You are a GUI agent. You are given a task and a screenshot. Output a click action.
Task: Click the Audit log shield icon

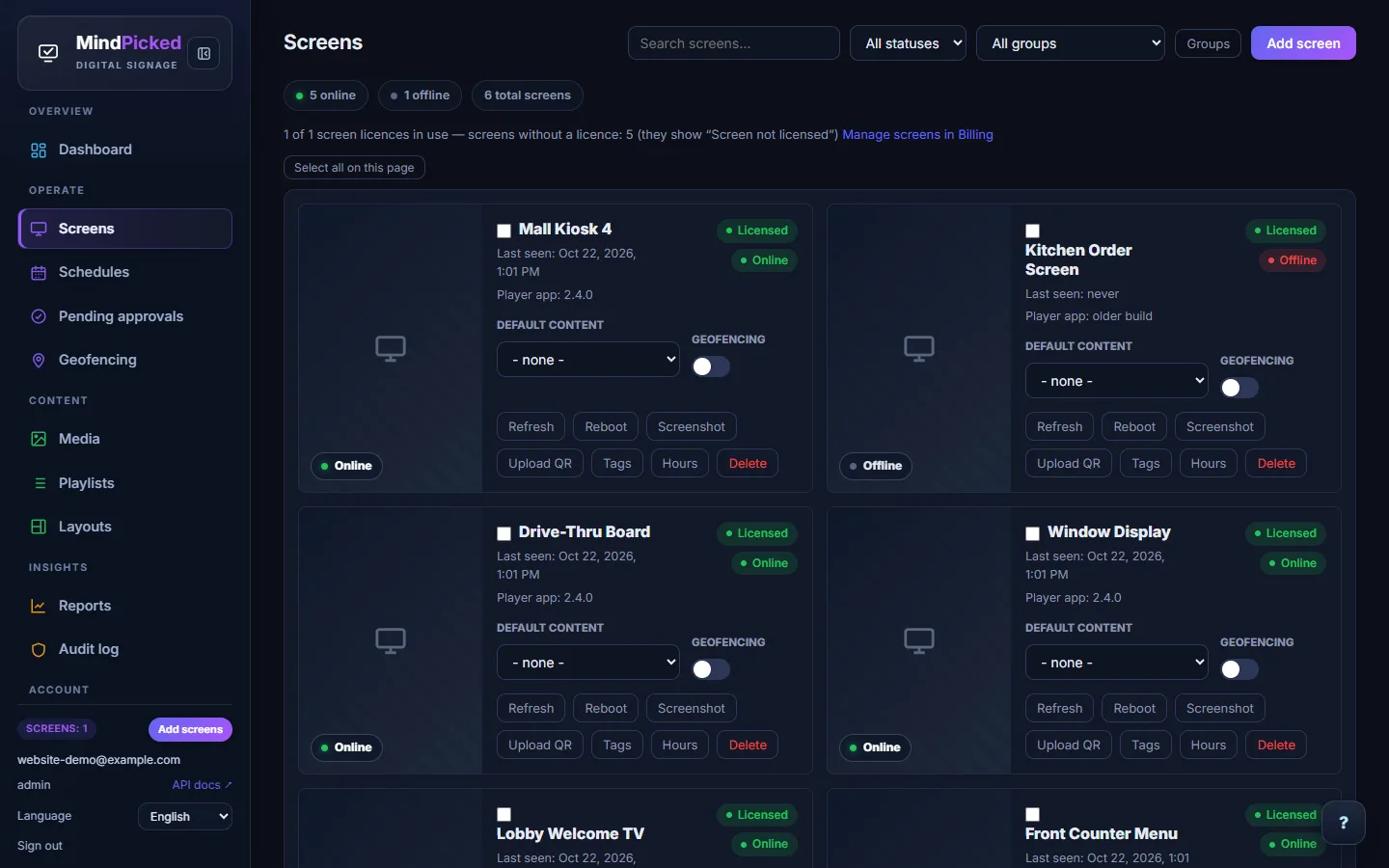pyautogui.click(x=39, y=650)
